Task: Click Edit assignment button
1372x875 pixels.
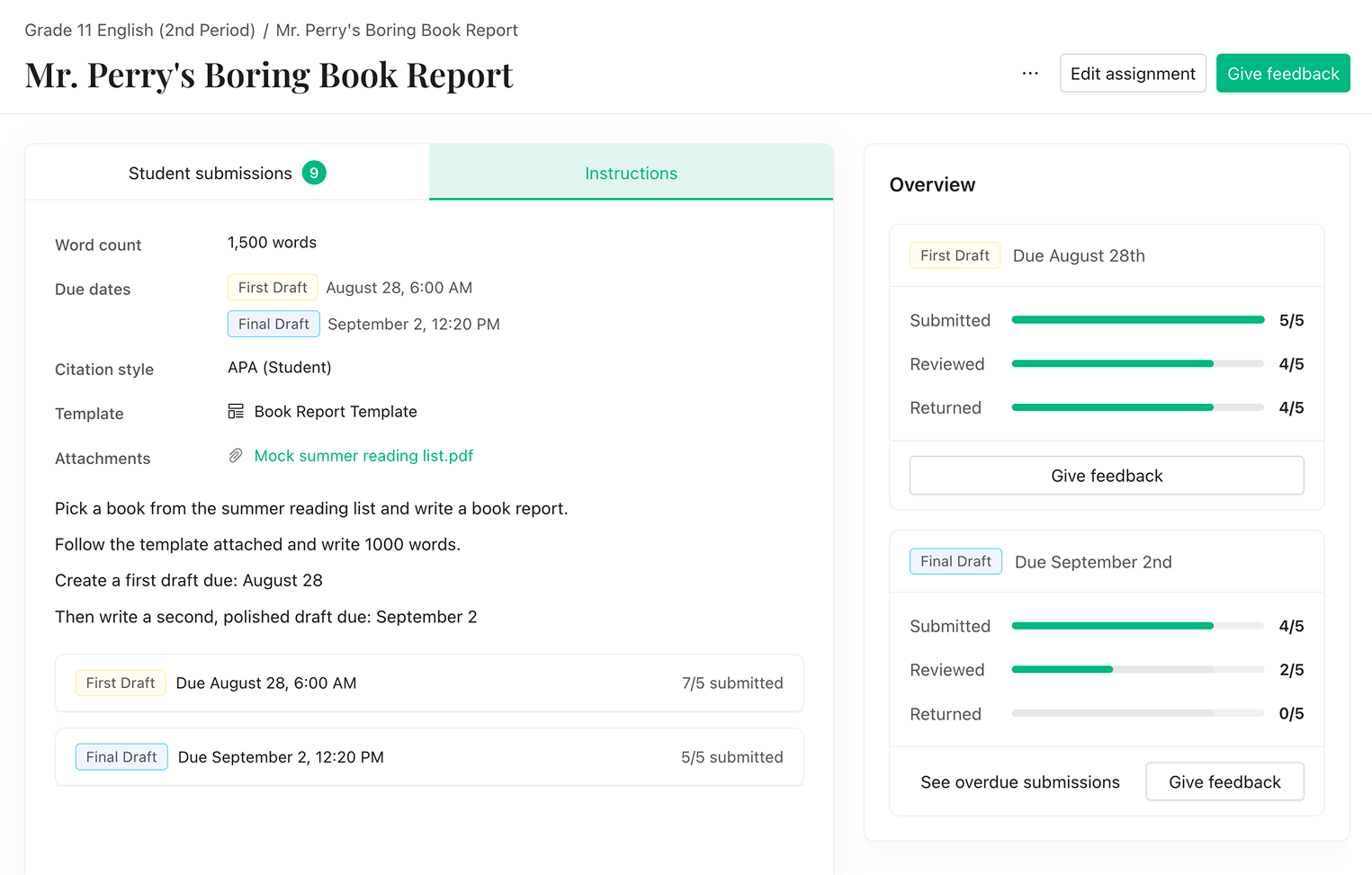Action: (x=1133, y=74)
